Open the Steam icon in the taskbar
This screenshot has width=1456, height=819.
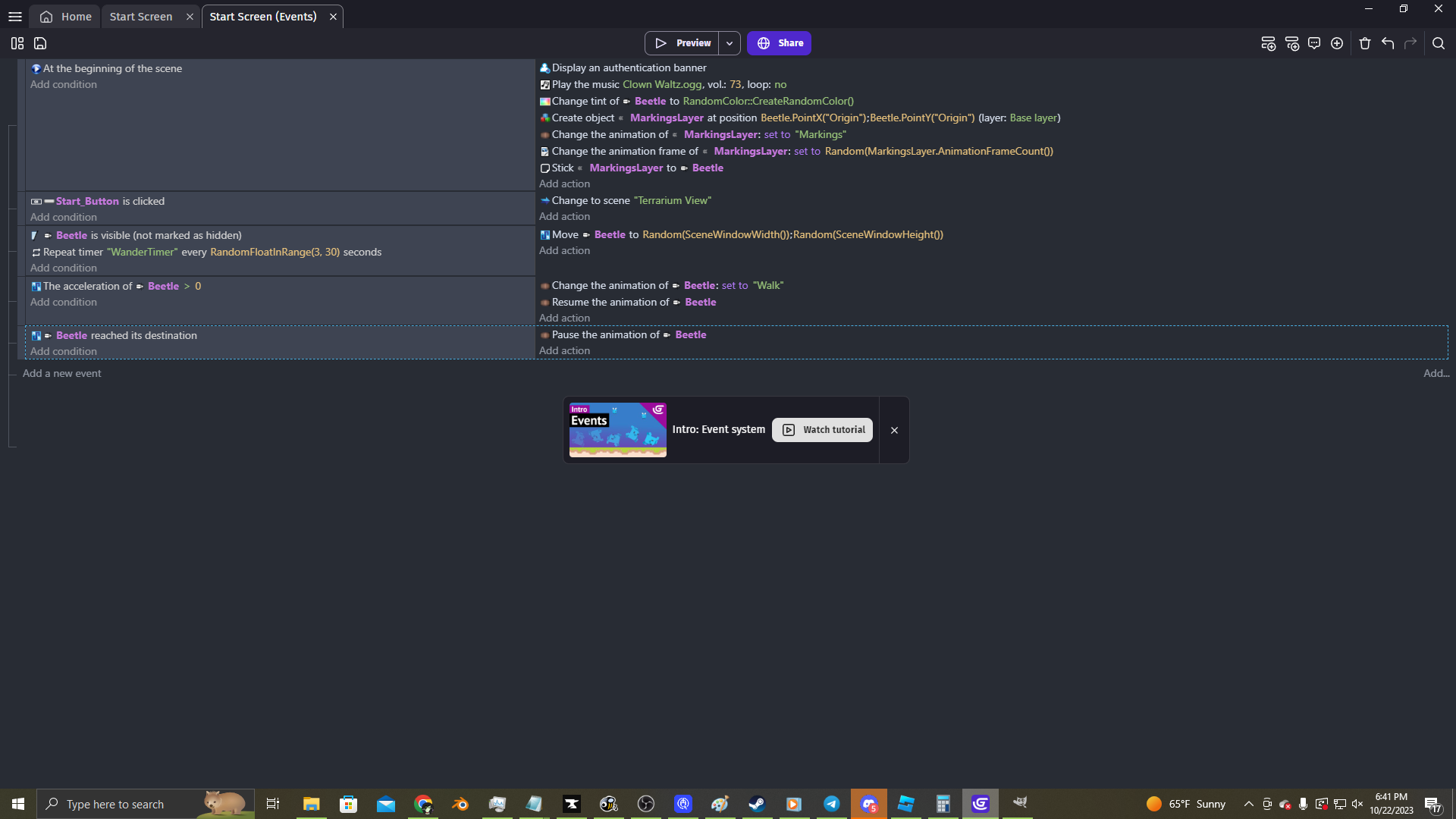(x=757, y=804)
